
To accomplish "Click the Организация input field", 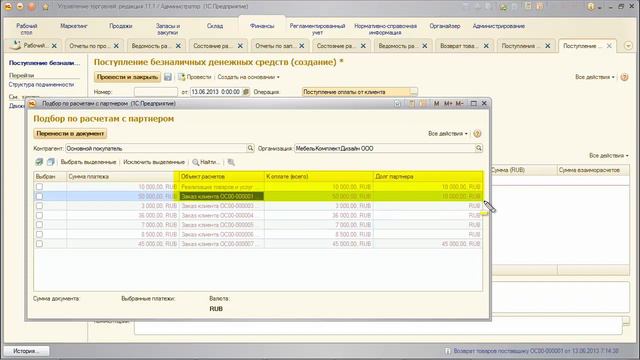I will [384, 148].
